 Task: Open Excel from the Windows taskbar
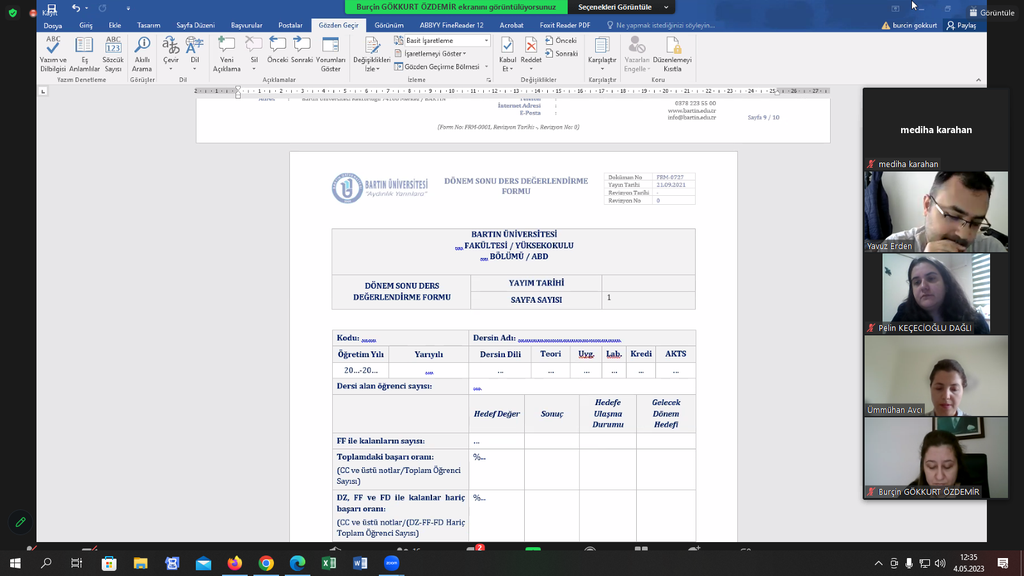(328, 564)
